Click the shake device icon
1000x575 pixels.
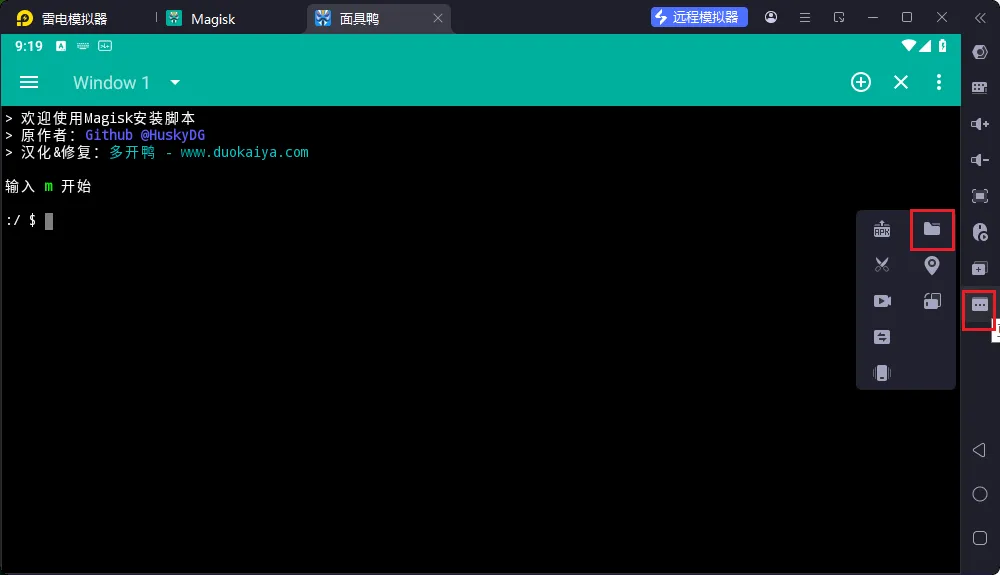(x=881, y=373)
